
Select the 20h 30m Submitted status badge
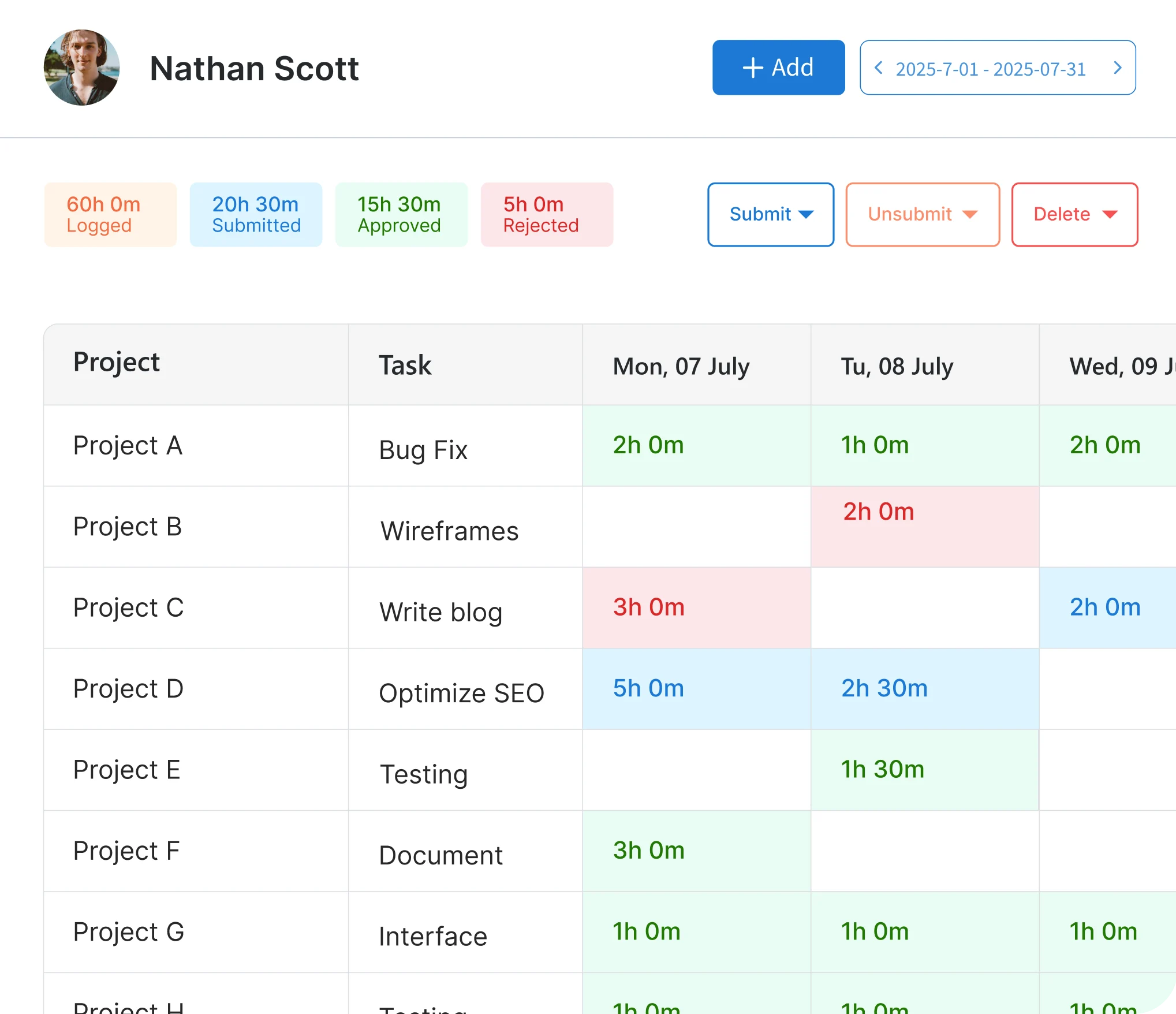tap(256, 214)
